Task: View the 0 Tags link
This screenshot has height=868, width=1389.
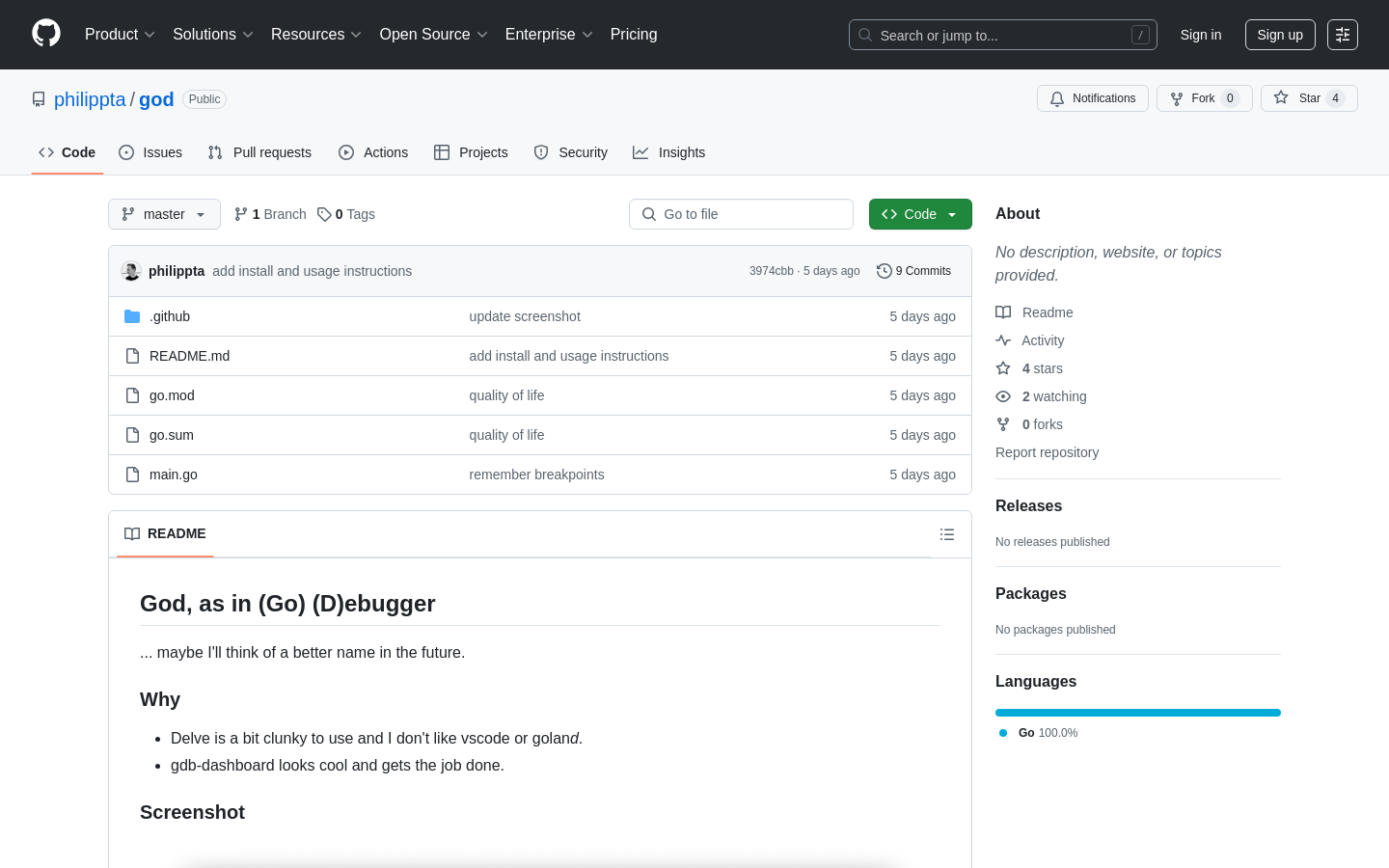Action: pyautogui.click(x=346, y=214)
